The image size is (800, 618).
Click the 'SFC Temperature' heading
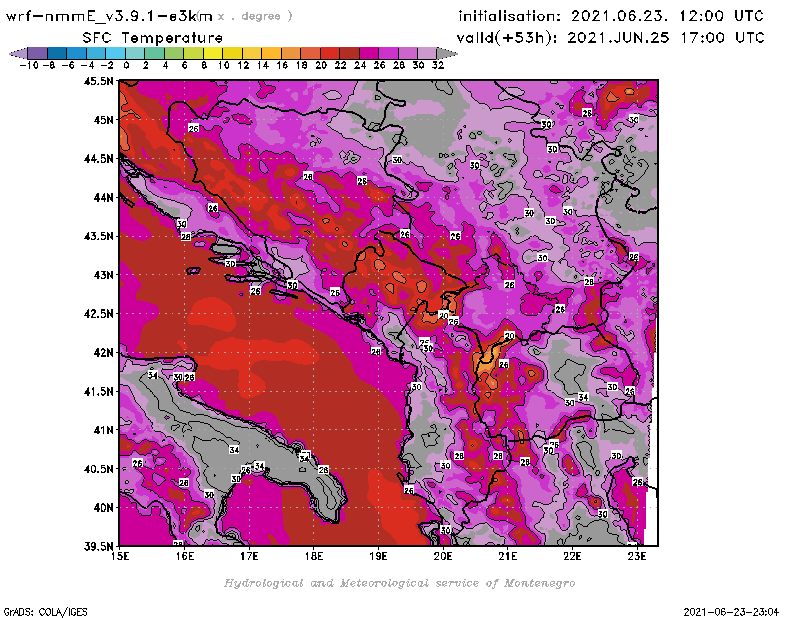point(153,38)
